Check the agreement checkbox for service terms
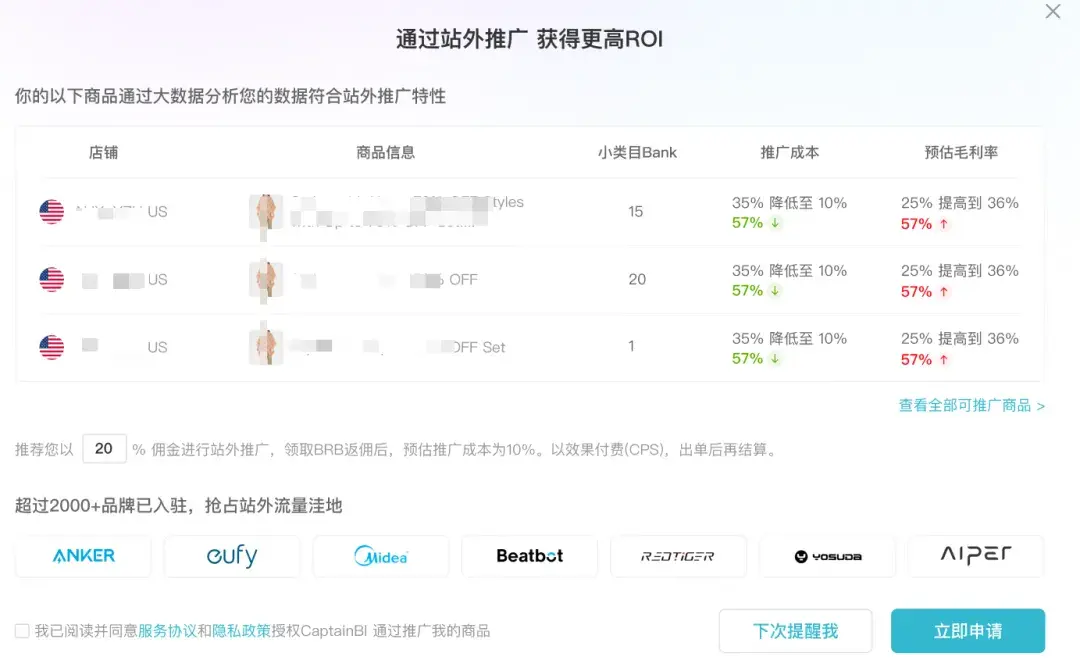 [22, 631]
